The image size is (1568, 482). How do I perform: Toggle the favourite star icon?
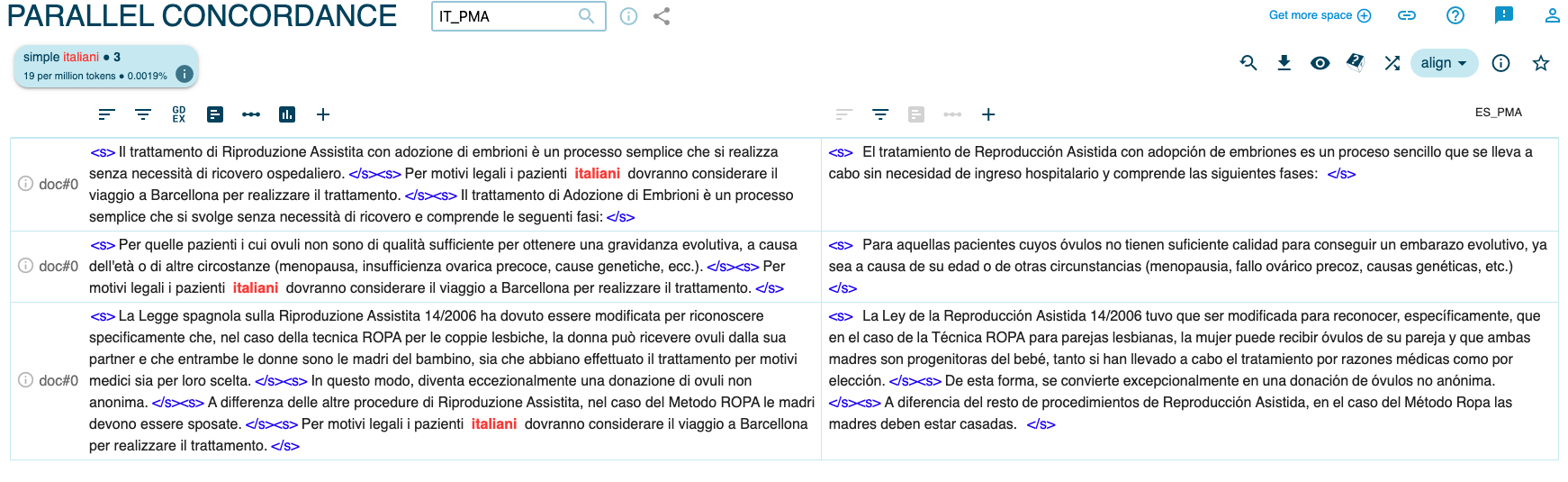tap(1541, 63)
